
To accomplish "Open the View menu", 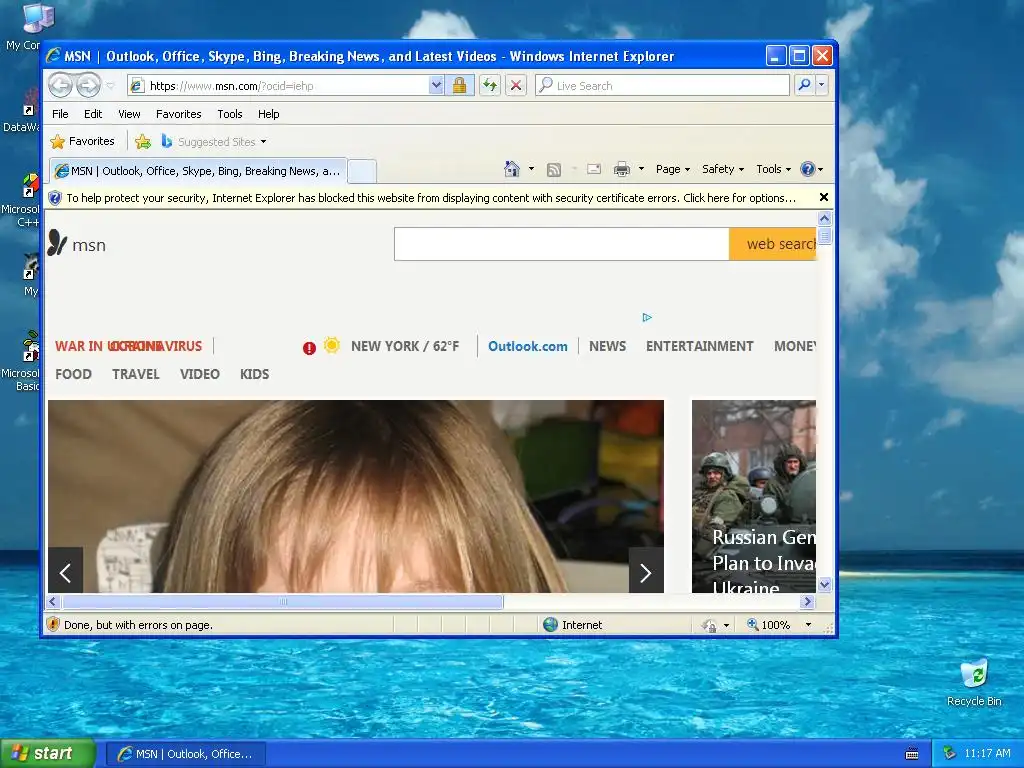I will coord(129,114).
